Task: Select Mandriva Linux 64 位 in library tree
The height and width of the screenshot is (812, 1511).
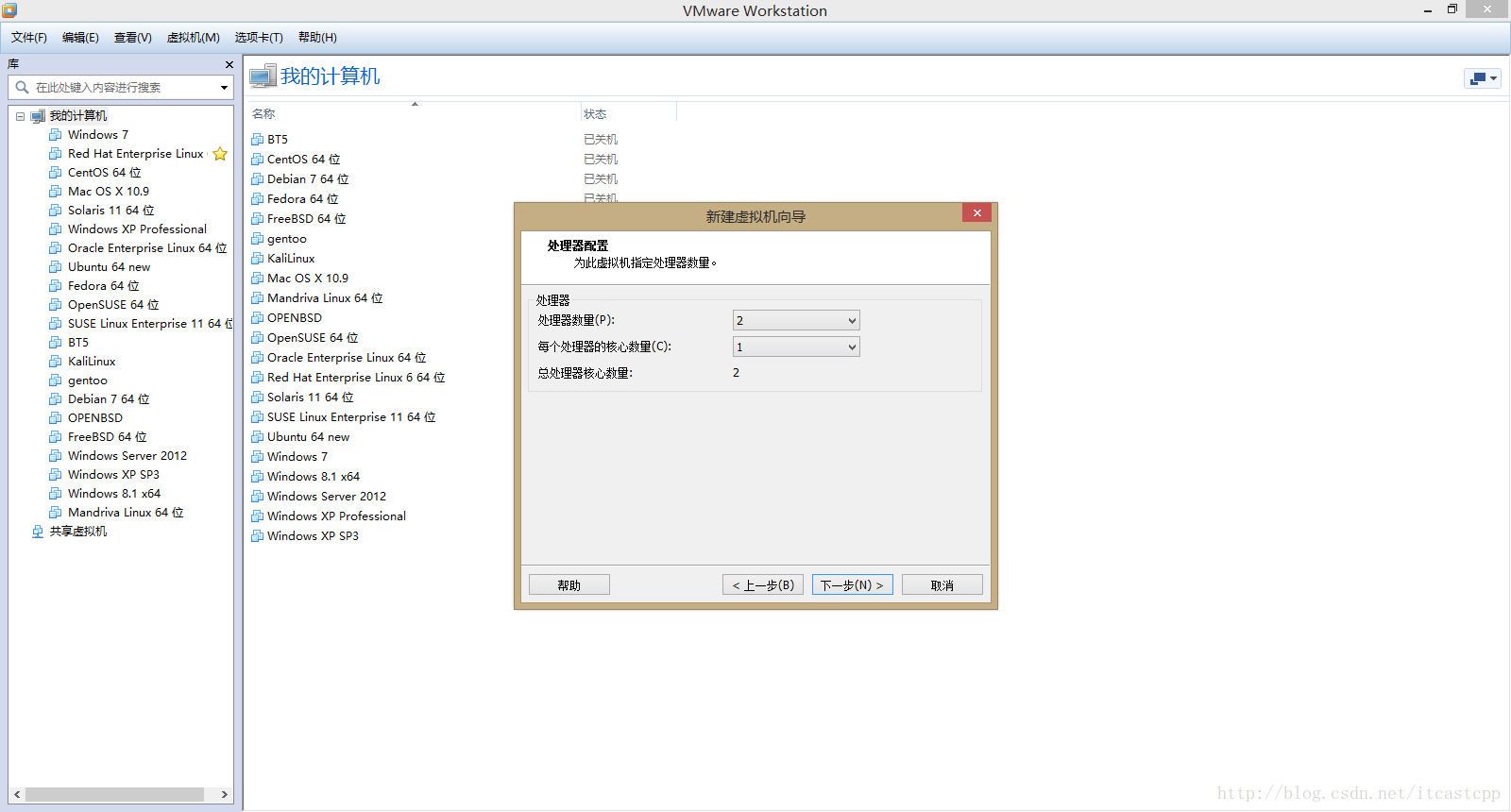Action: (126, 513)
